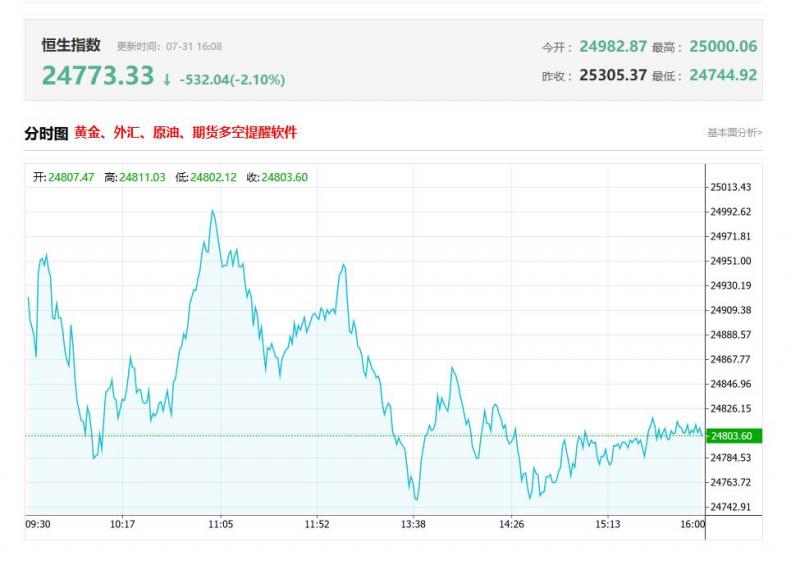Image resolution: width=800 pixels, height=565 pixels.
Task: Click the 24930.19 axis label
Action: 731,285
